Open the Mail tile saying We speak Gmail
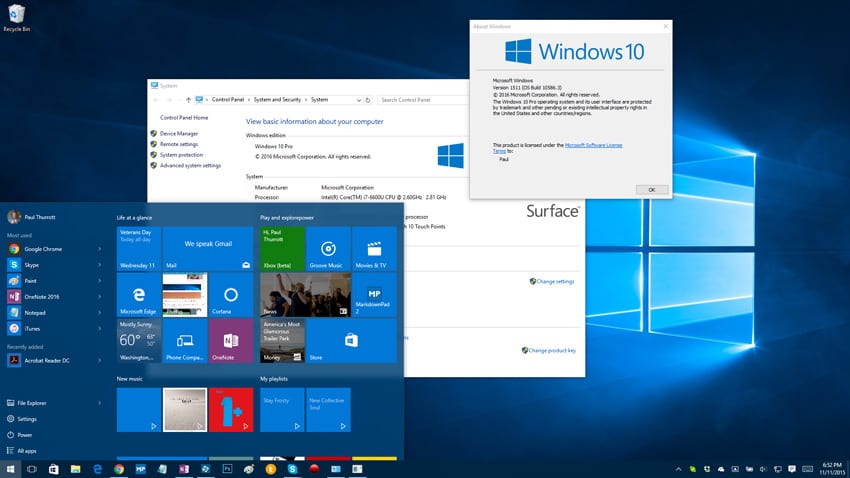 click(208, 249)
